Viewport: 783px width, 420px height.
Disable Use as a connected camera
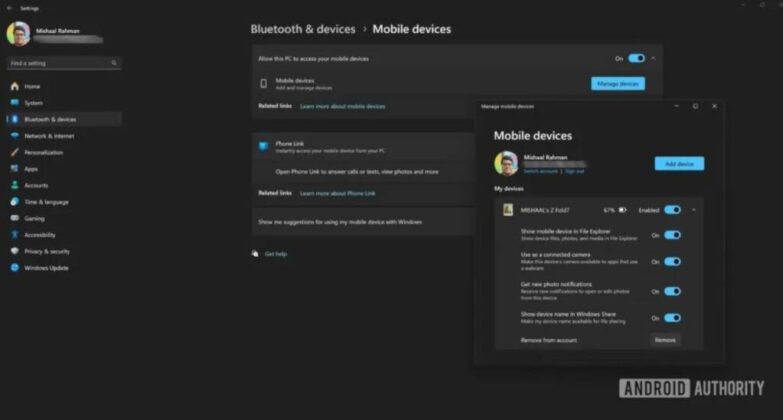pos(673,262)
